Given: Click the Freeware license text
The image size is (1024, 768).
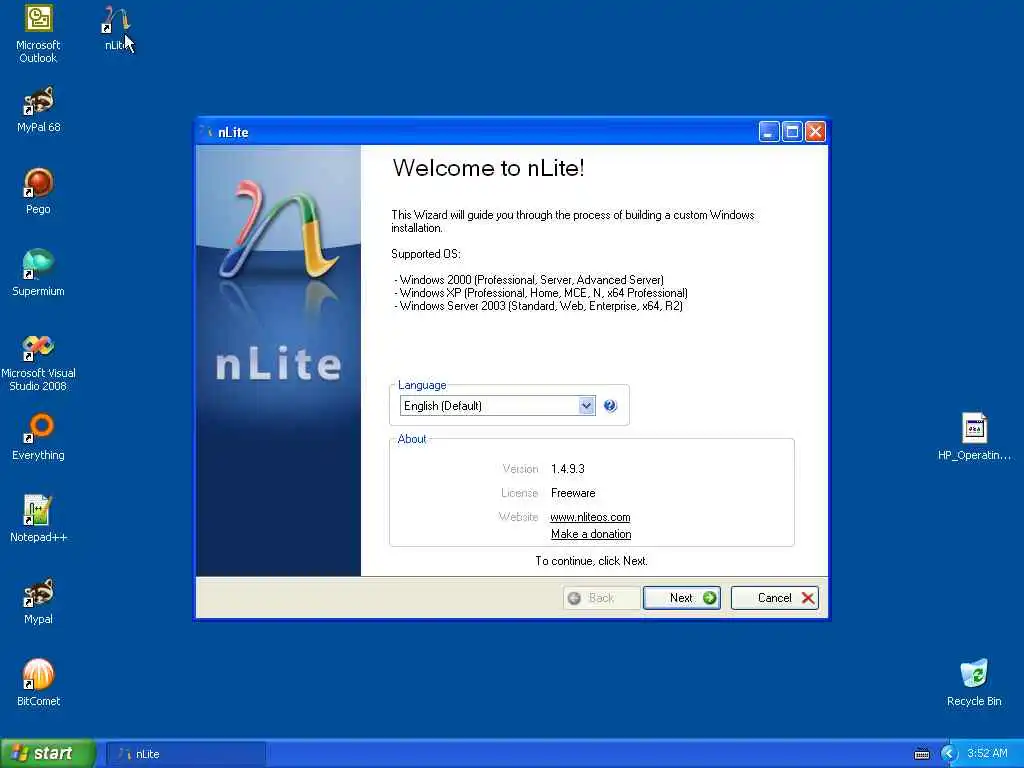Looking at the screenshot, I should pos(573,493).
